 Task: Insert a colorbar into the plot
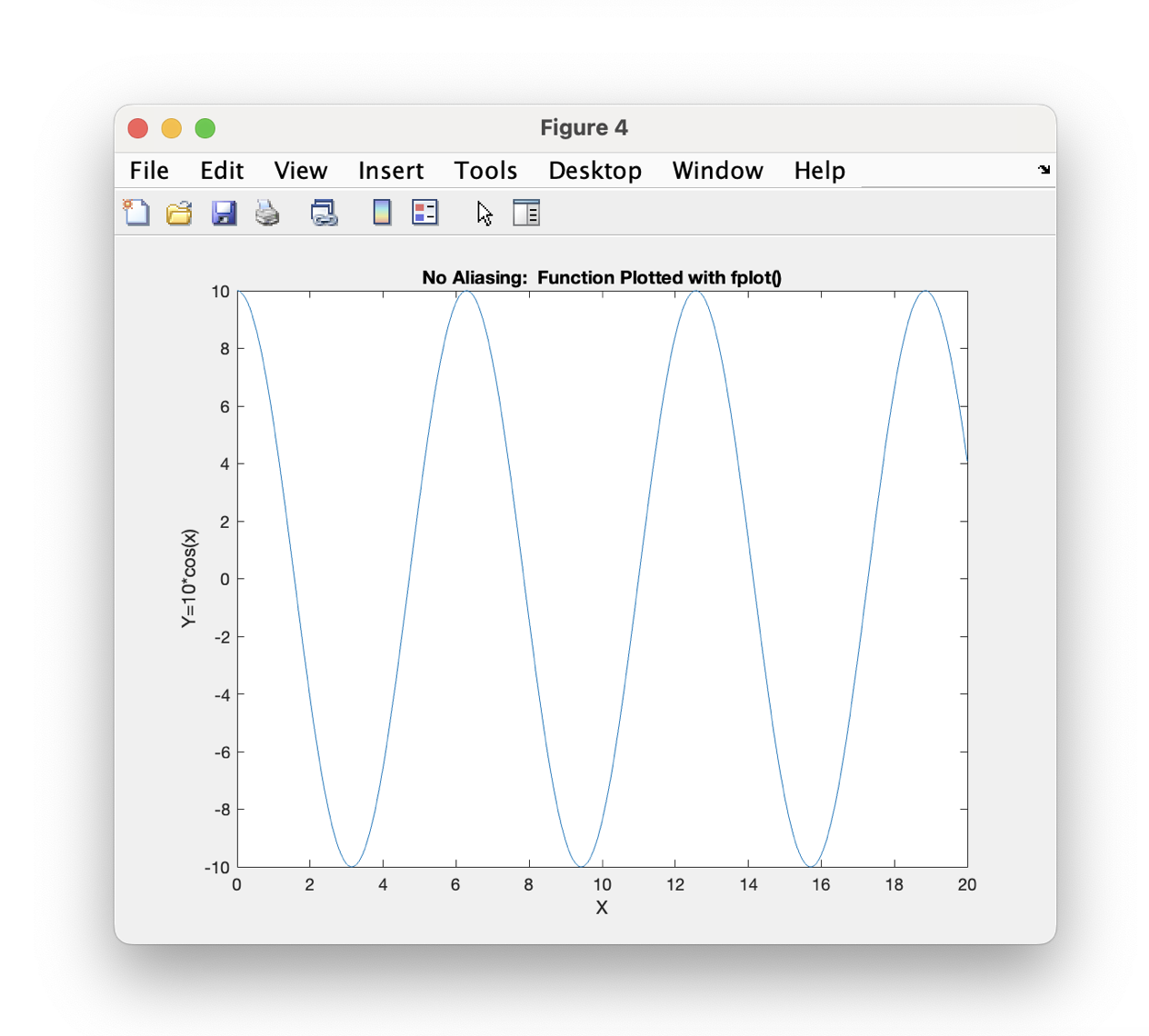pos(381,213)
